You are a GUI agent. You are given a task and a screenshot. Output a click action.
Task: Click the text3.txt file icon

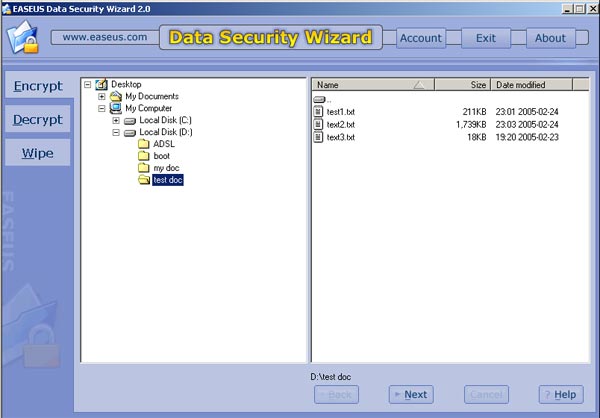318,137
